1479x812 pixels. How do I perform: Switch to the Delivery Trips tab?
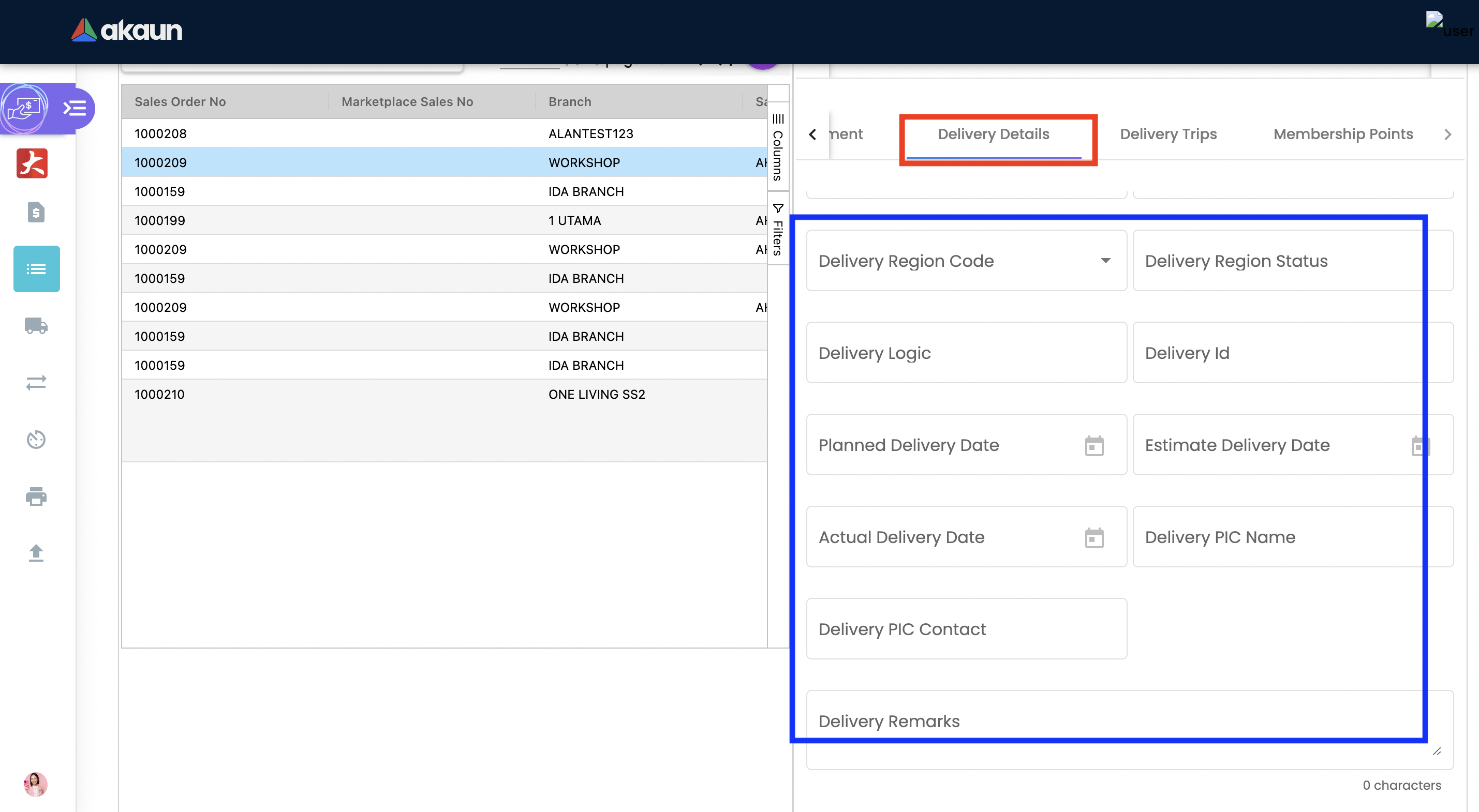tap(1168, 134)
